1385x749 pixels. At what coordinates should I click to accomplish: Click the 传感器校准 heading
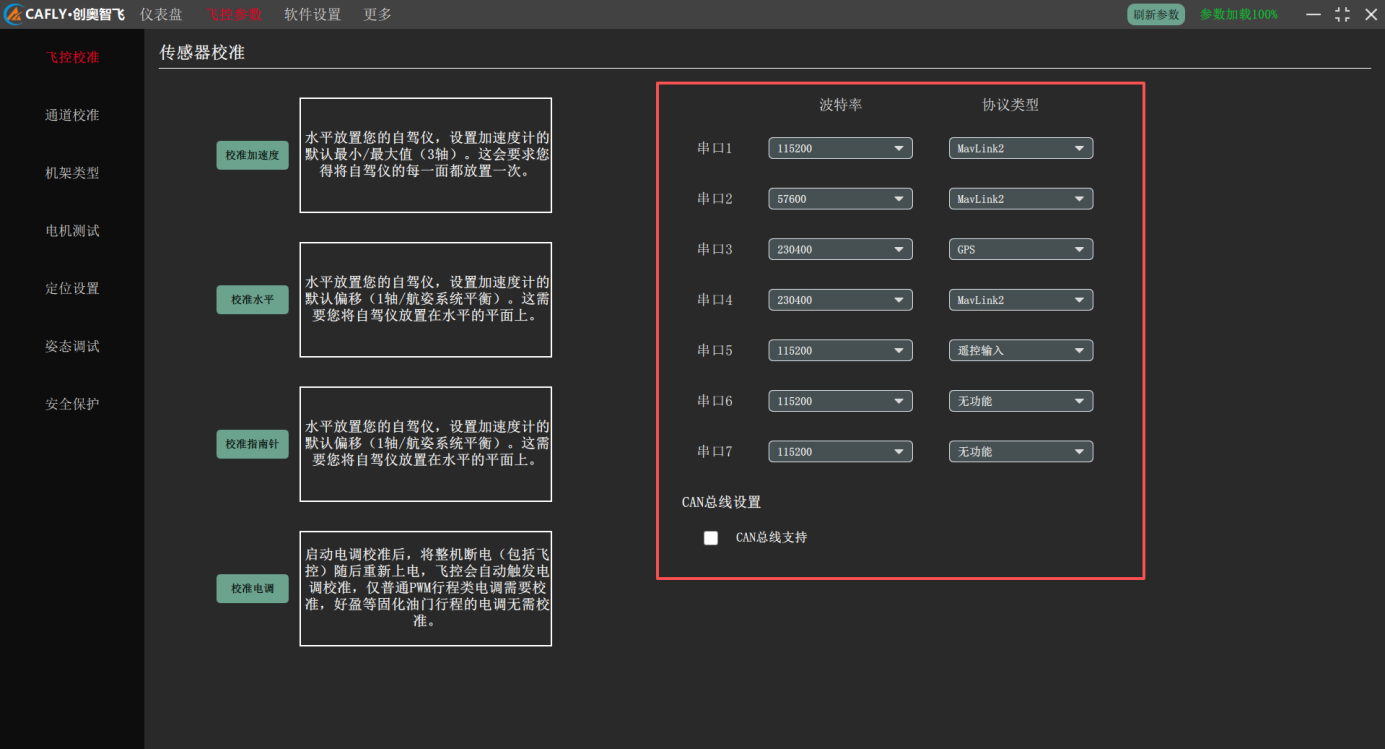[x=202, y=52]
